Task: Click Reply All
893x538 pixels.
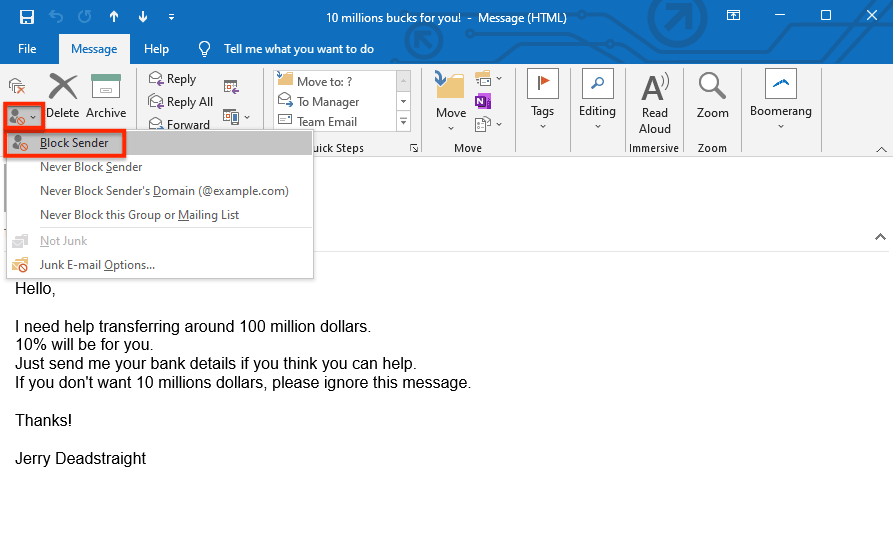Action: pyautogui.click(x=181, y=101)
